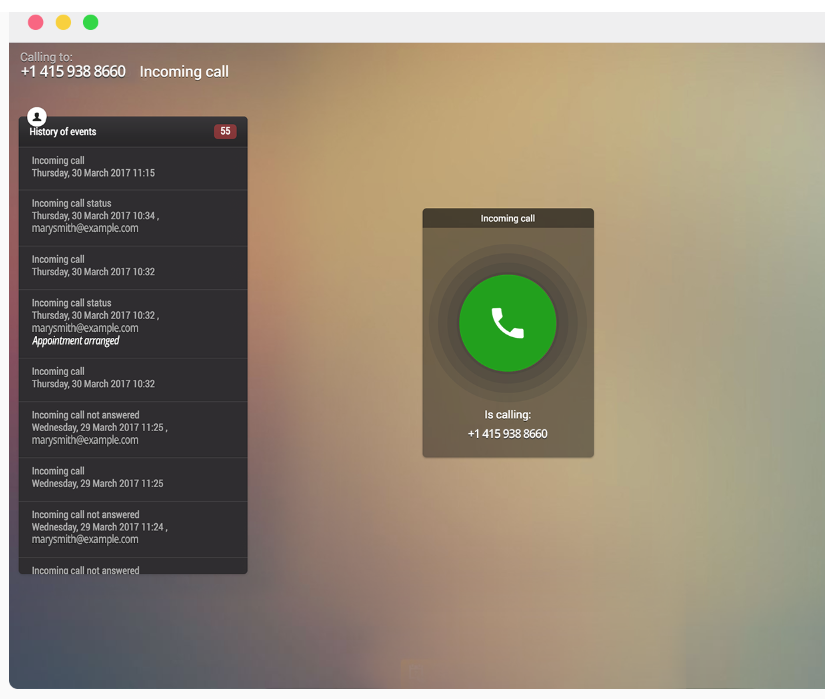The width and height of the screenshot is (825, 699).
Task: Open the 55 events counter badge
Action: 225,131
